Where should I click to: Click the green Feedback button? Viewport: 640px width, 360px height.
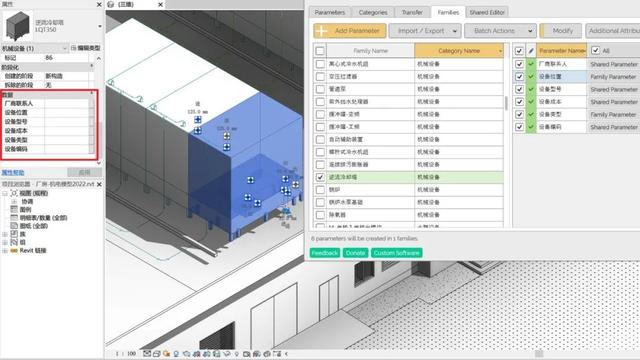point(324,253)
